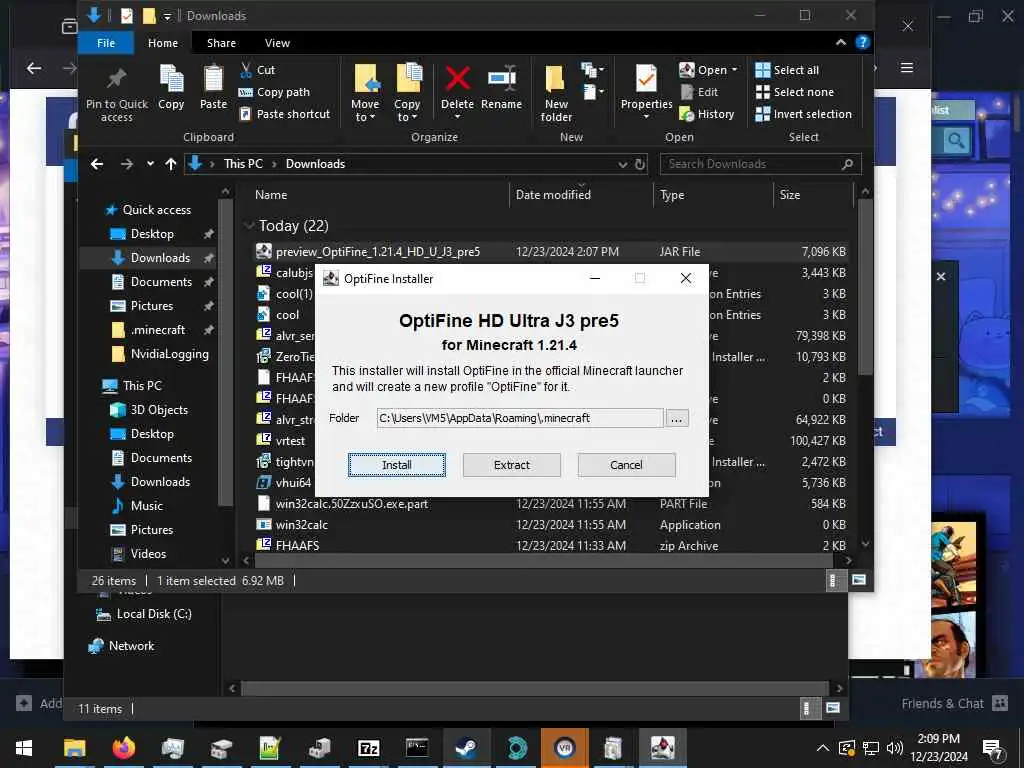Create a New folder from ribbon
Screen dimensions: 1024x768
coord(556,93)
